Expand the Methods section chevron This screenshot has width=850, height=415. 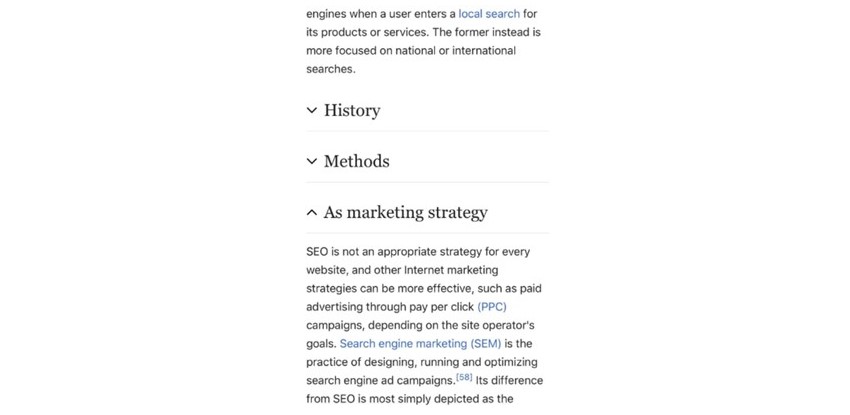[312, 161]
